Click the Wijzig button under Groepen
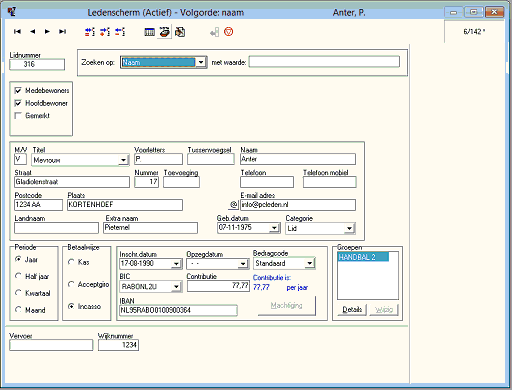This screenshot has height=390, width=512. click(x=384, y=310)
